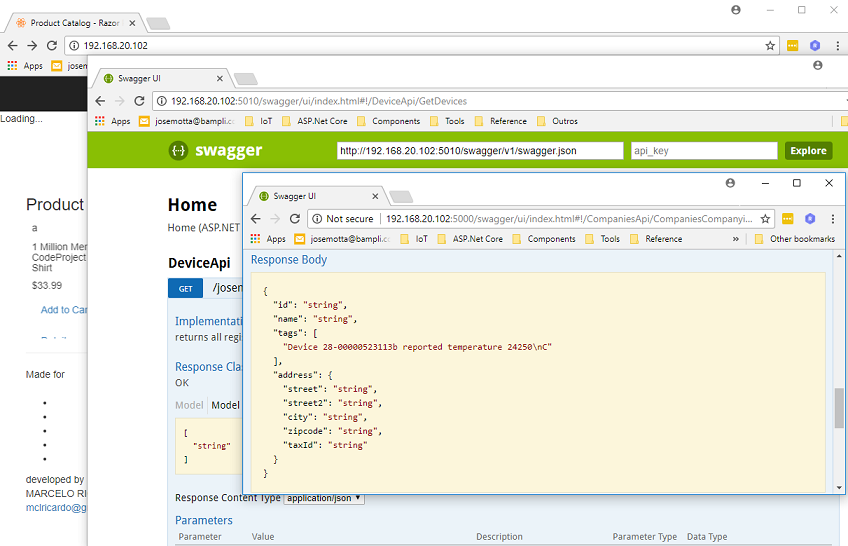
Task: Close the Product Catalog tab
Action: pyautogui.click(x=132, y=23)
